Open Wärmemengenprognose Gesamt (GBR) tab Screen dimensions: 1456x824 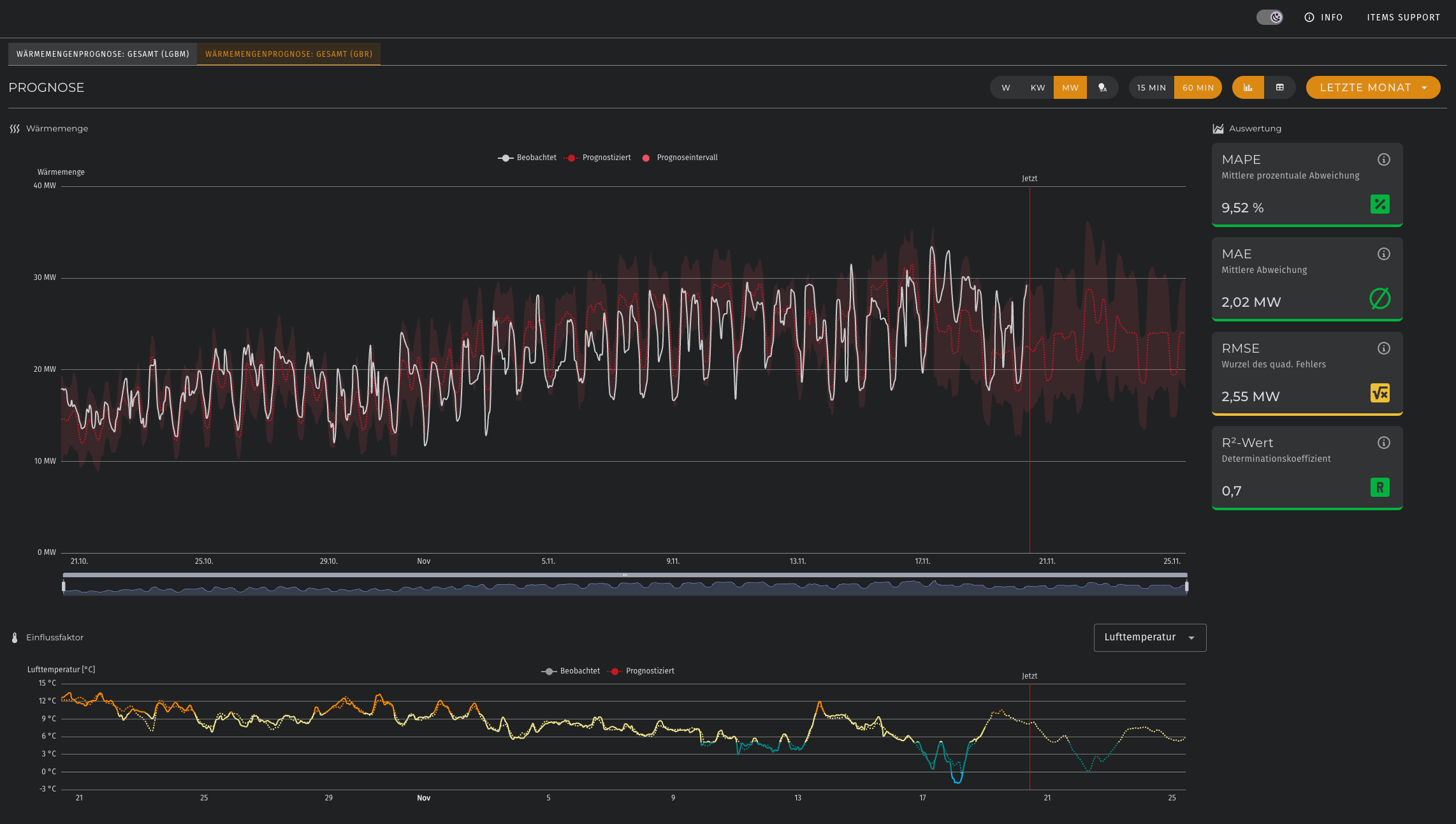pos(288,54)
